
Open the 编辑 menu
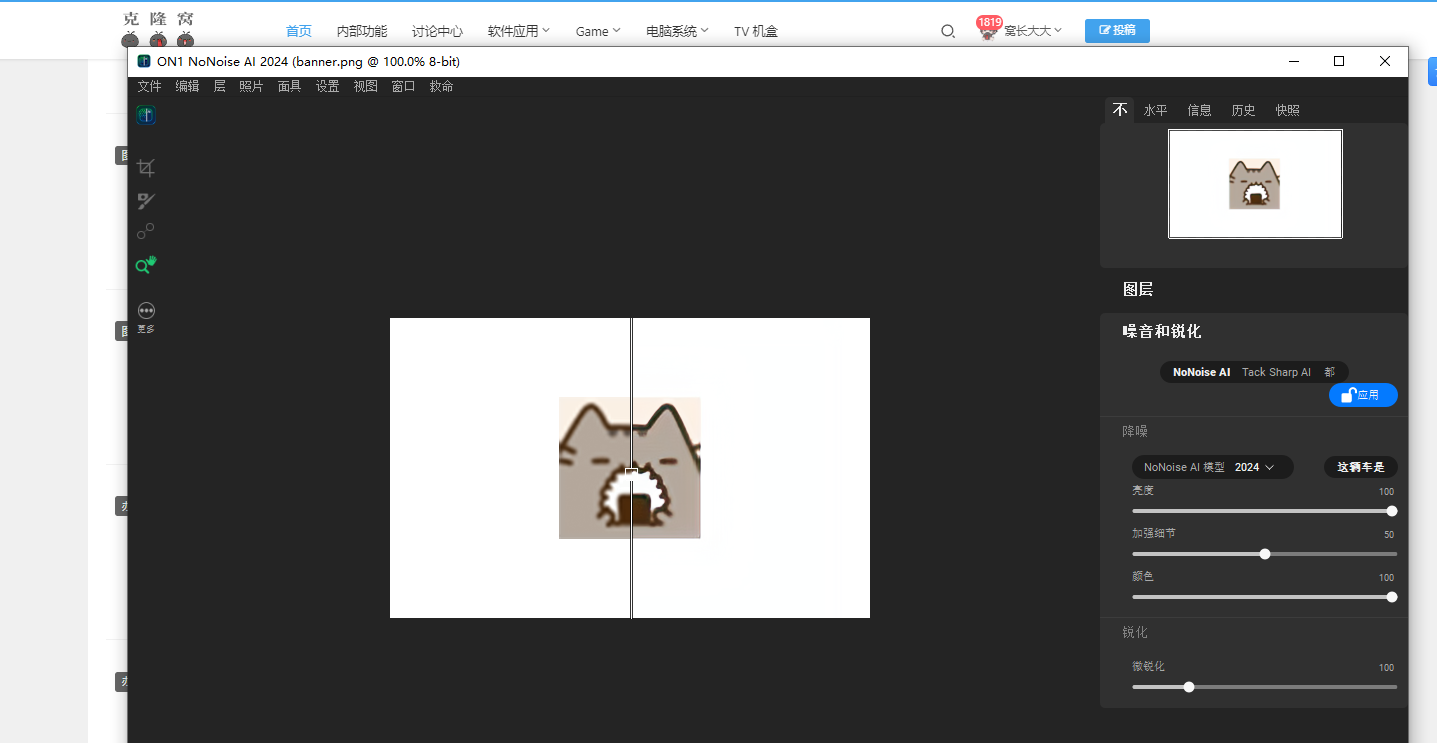point(187,87)
